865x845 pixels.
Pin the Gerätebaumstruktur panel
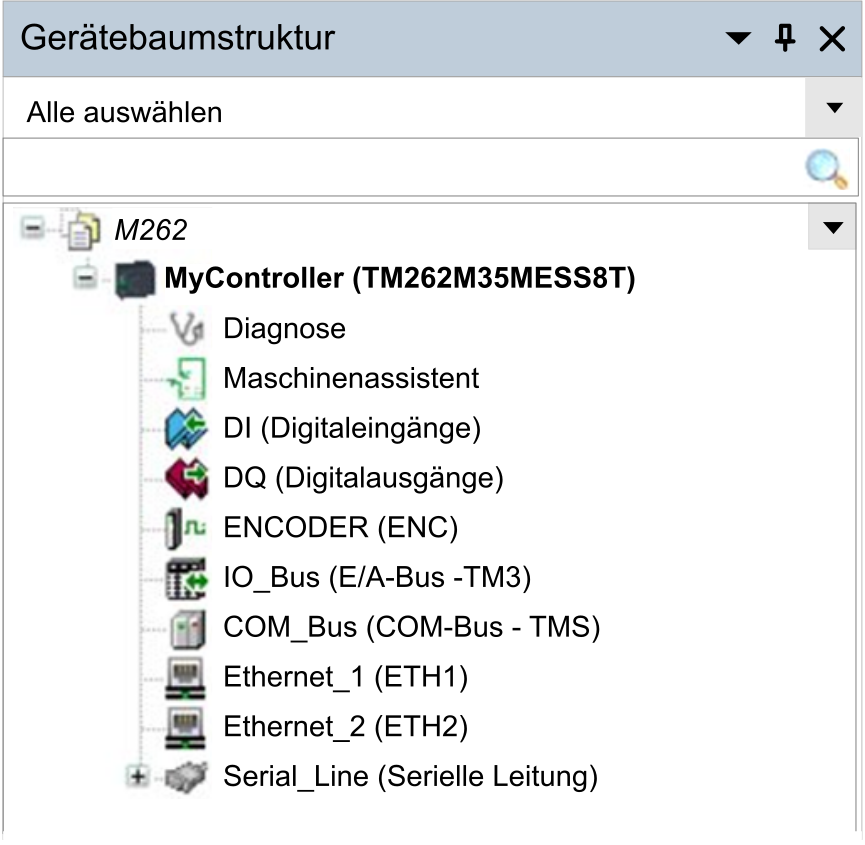click(785, 38)
